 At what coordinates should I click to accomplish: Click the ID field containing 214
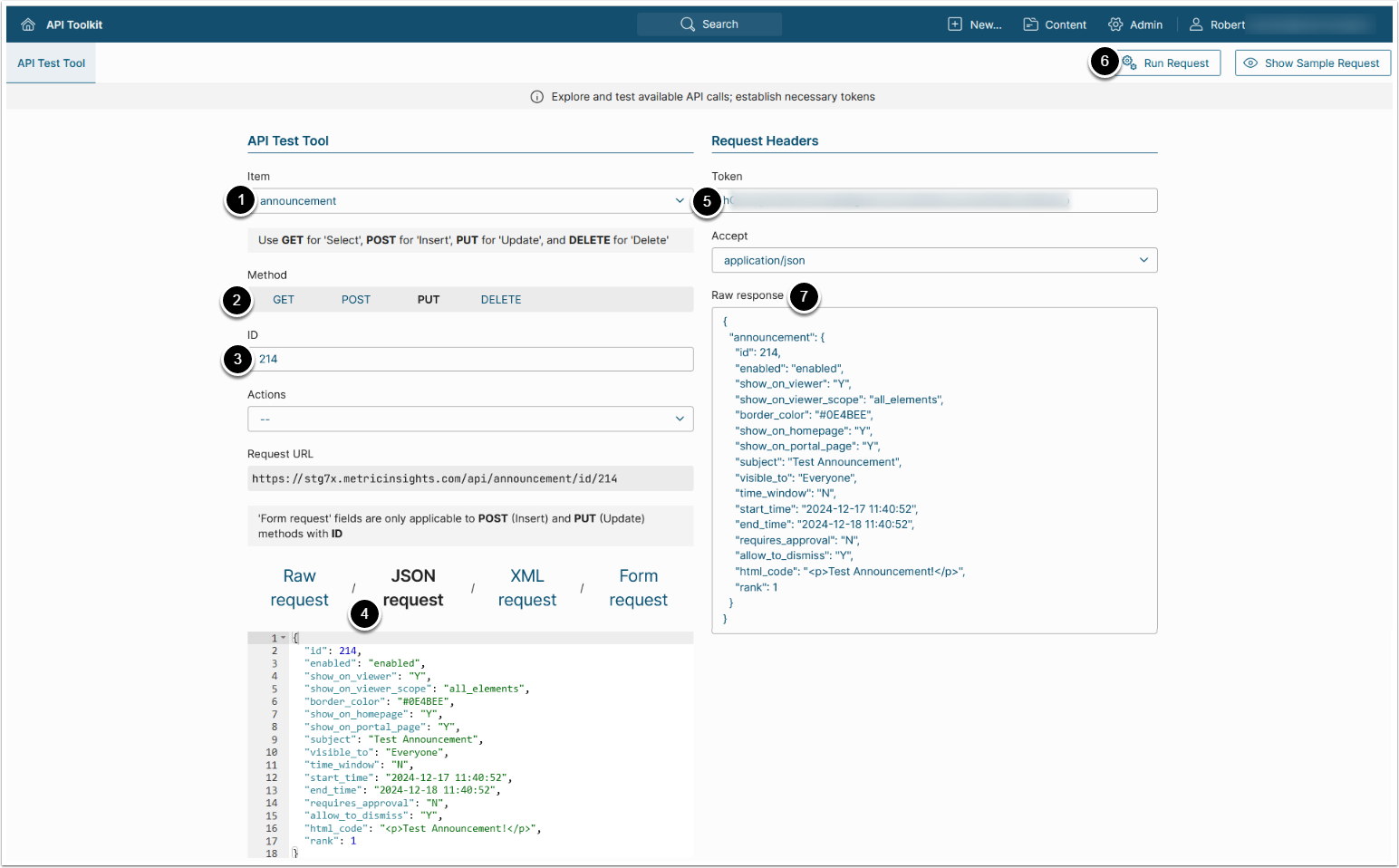click(470, 360)
